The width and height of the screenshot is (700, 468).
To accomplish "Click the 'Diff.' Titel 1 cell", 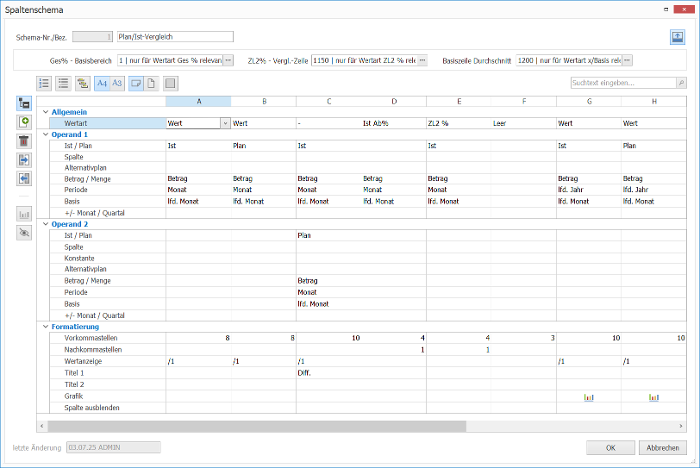I will pos(329,373).
